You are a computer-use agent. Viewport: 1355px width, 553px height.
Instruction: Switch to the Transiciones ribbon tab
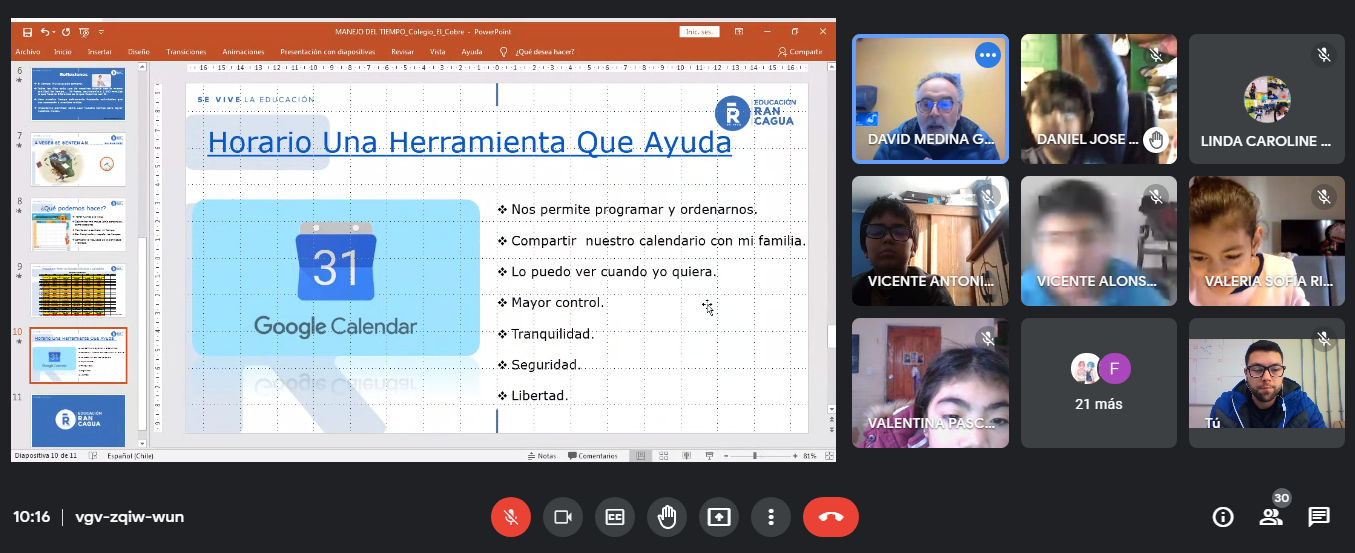[186, 51]
